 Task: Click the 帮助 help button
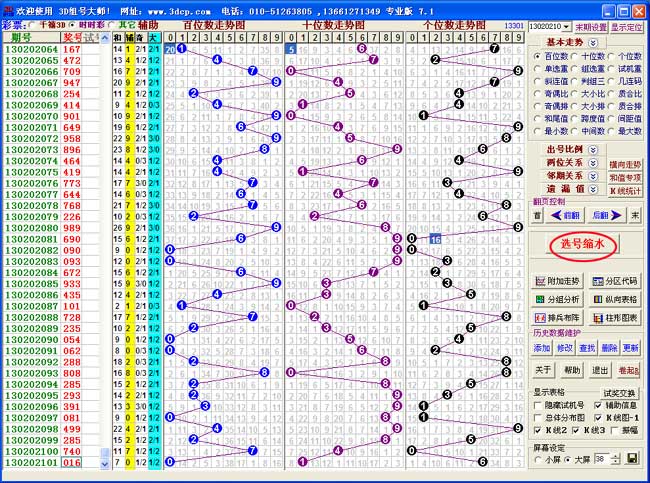click(572, 370)
